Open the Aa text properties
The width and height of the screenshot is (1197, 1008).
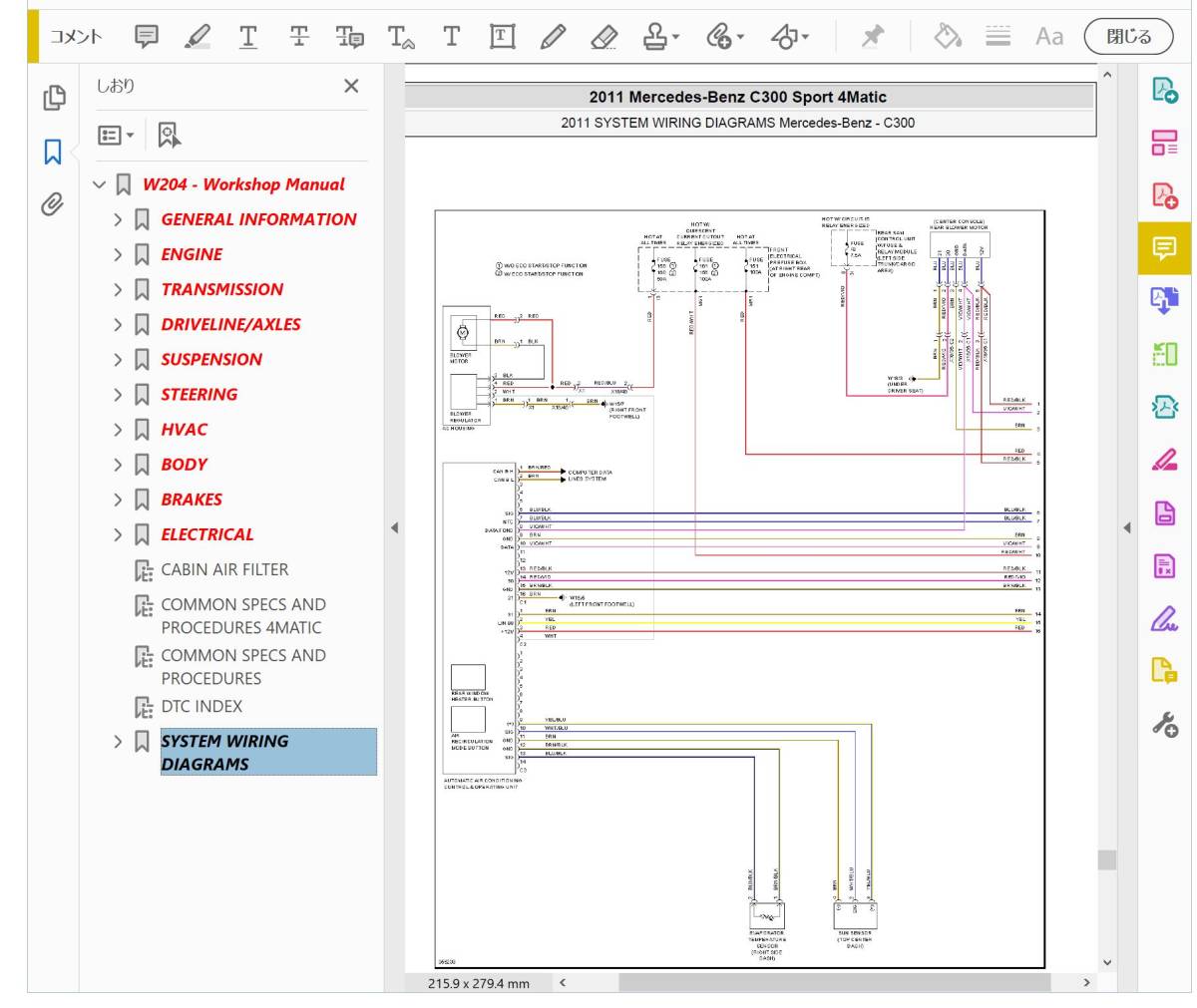pos(1049,37)
